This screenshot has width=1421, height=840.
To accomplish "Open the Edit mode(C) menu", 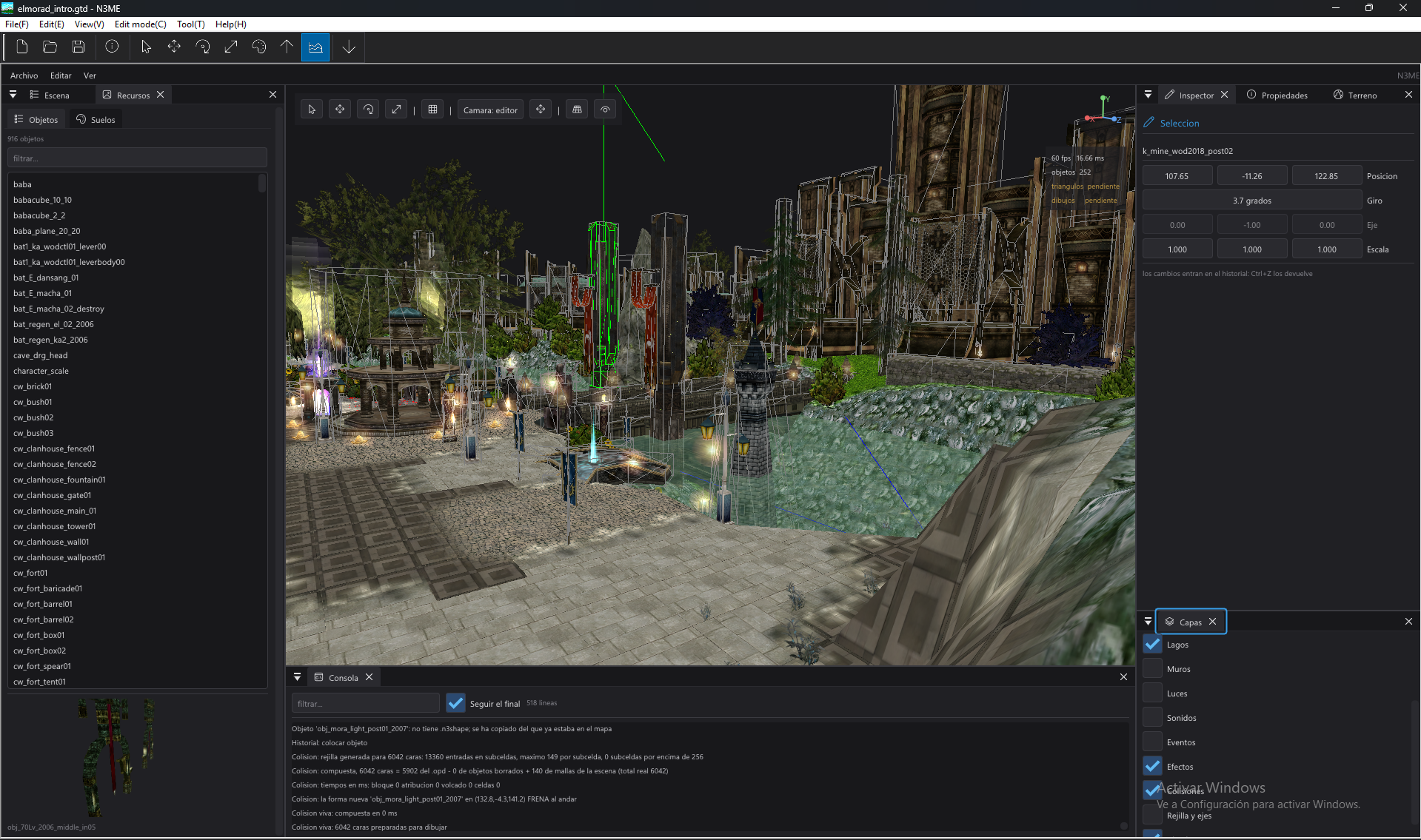I will tap(141, 24).
